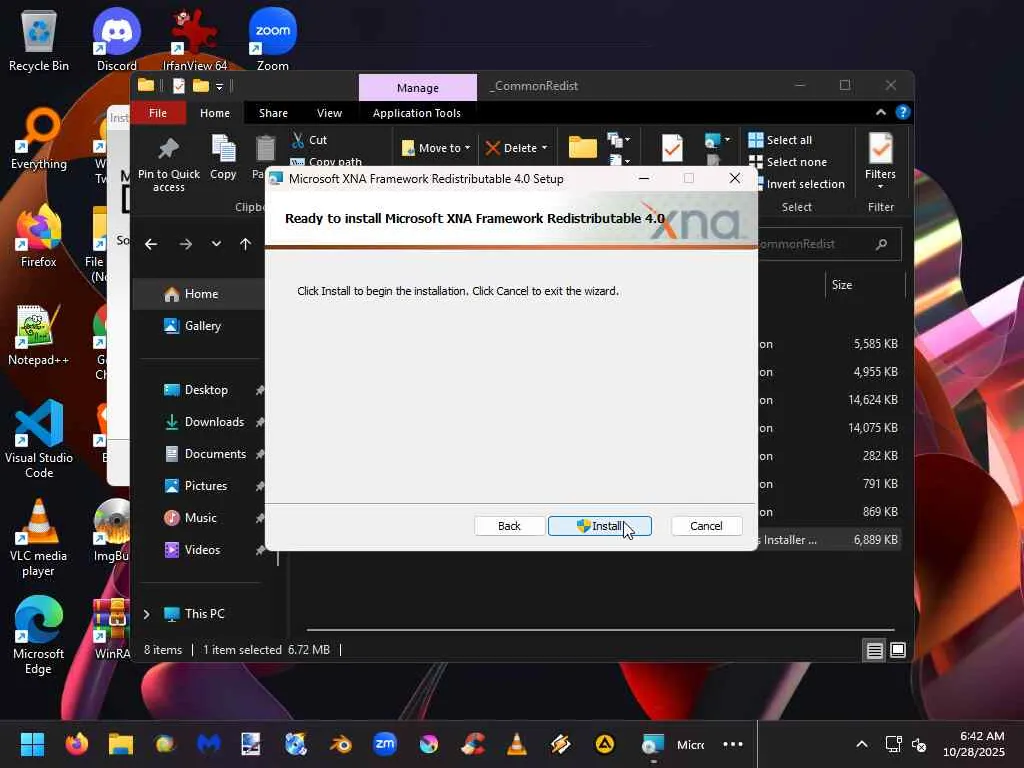This screenshot has height=768, width=1024.
Task: Switch to the Home ribbon tab
Action: click(x=215, y=113)
